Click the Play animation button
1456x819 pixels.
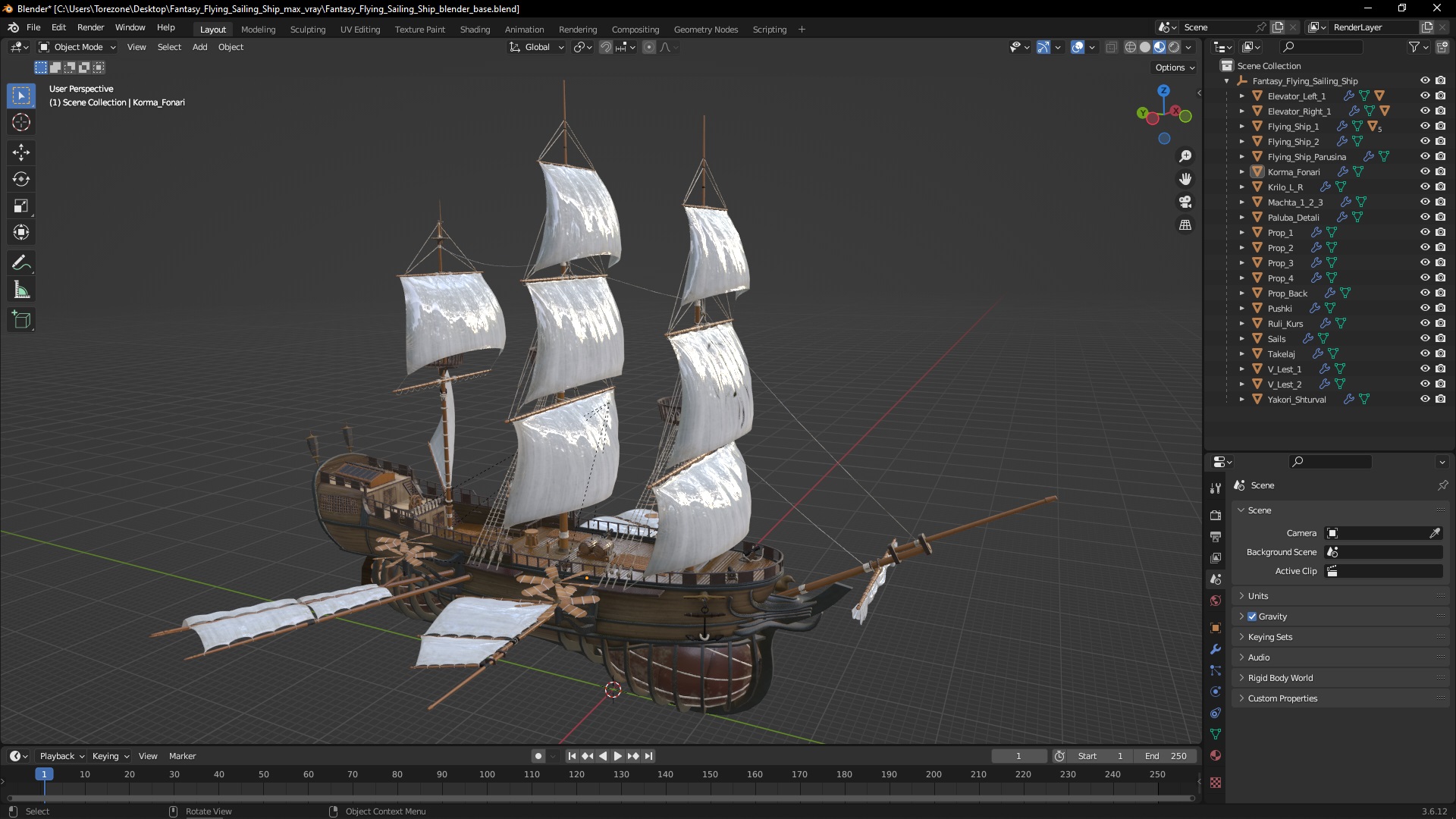(x=617, y=756)
